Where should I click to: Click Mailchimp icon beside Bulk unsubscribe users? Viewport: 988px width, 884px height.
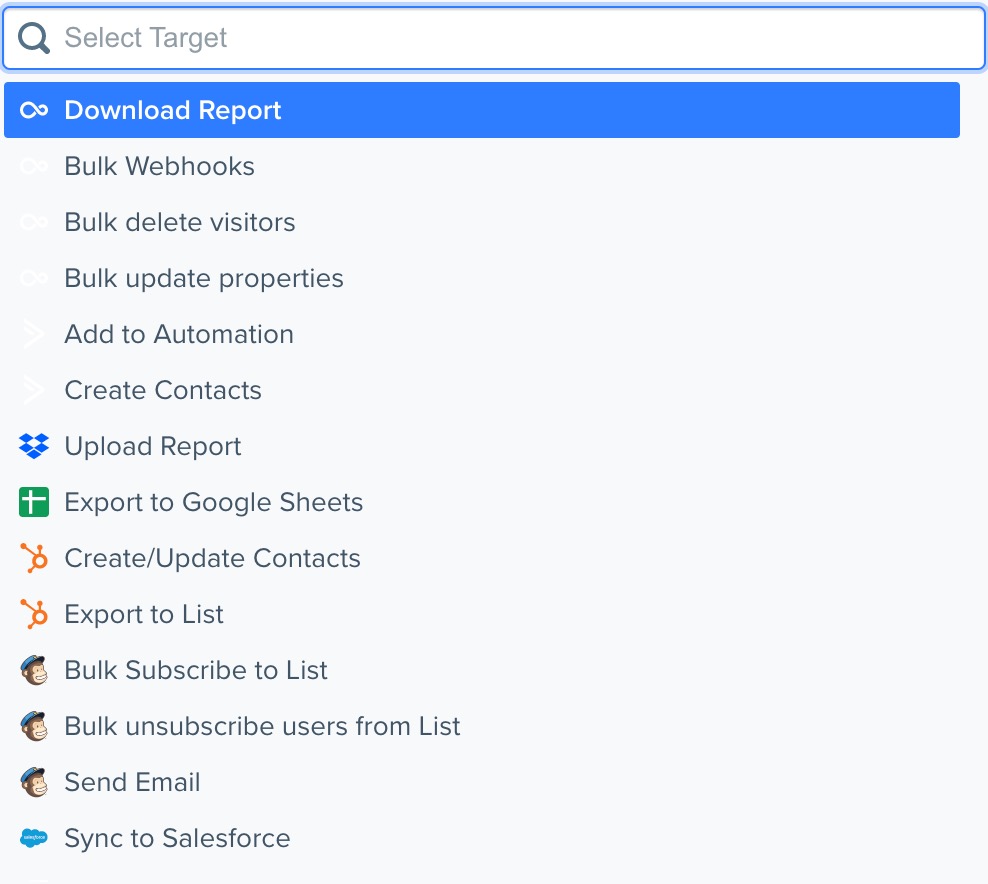pos(34,726)
